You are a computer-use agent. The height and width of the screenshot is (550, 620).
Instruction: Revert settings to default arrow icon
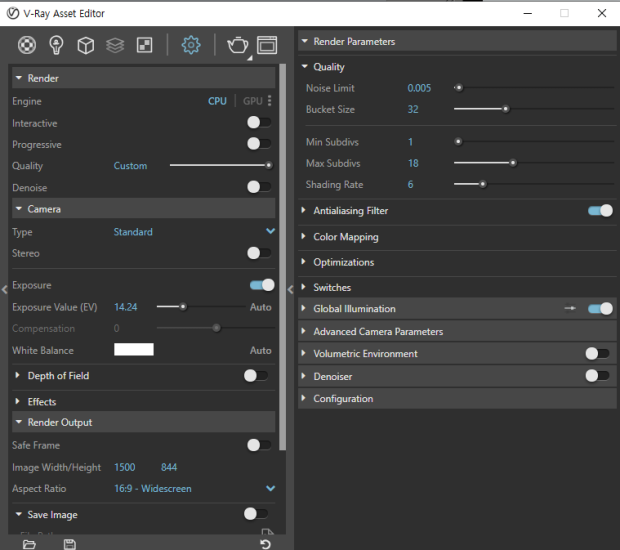266,544
